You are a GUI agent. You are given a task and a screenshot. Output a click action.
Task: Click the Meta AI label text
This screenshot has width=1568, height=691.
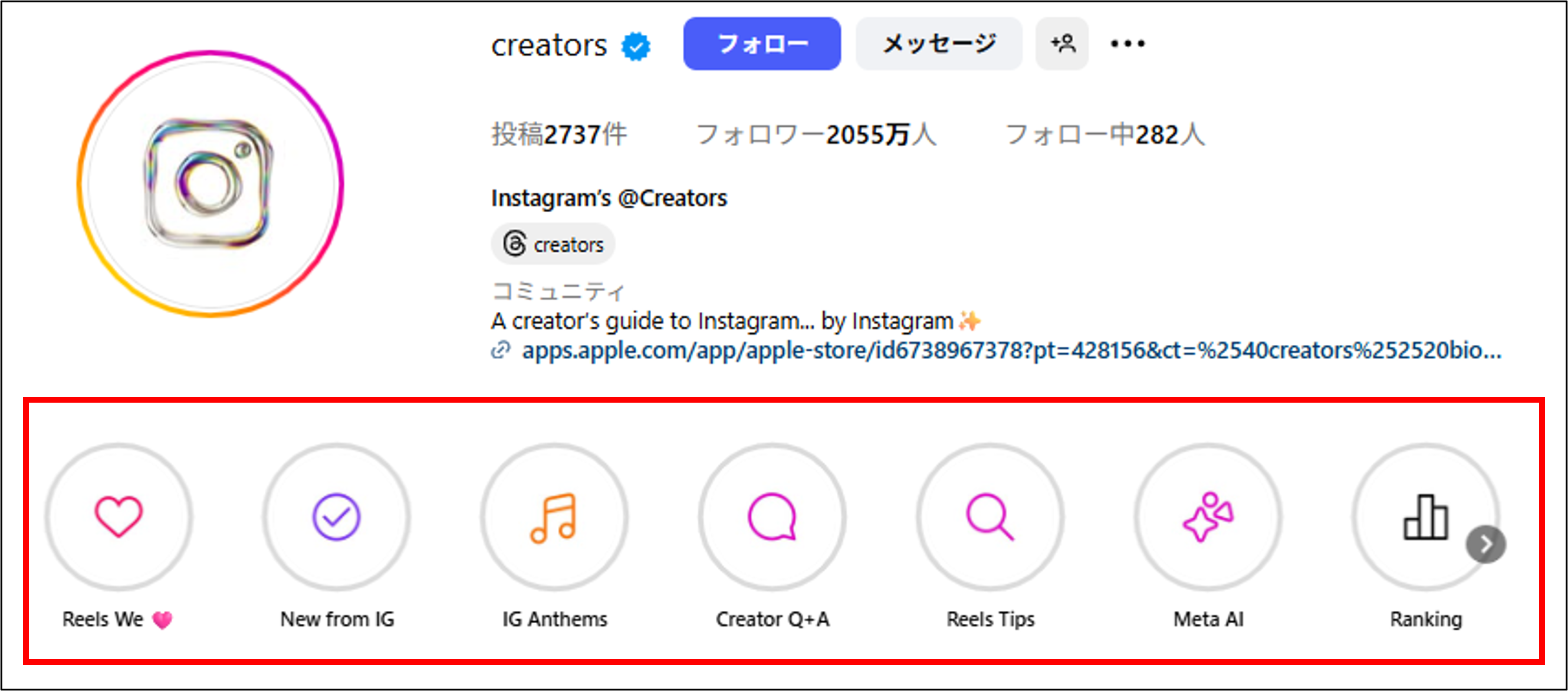tap(1208, 619)
